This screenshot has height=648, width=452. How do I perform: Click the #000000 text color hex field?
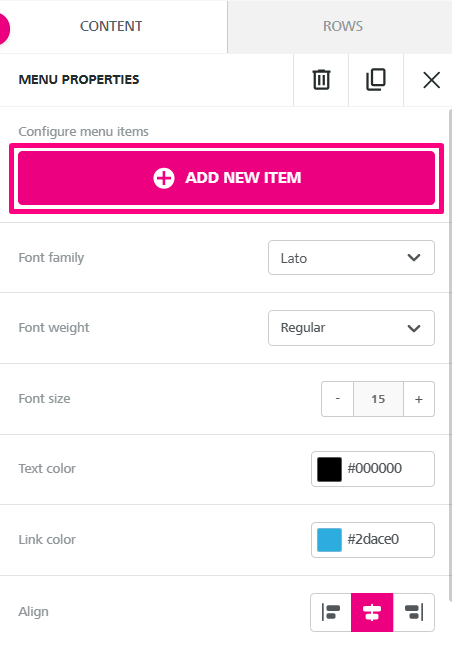click(374, 468)
